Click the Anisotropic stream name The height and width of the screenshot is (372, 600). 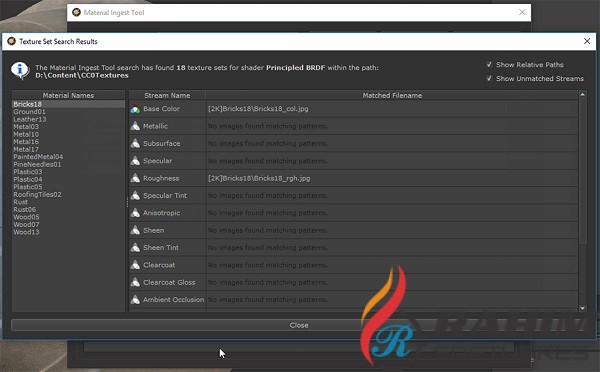[x=161, y=213]
